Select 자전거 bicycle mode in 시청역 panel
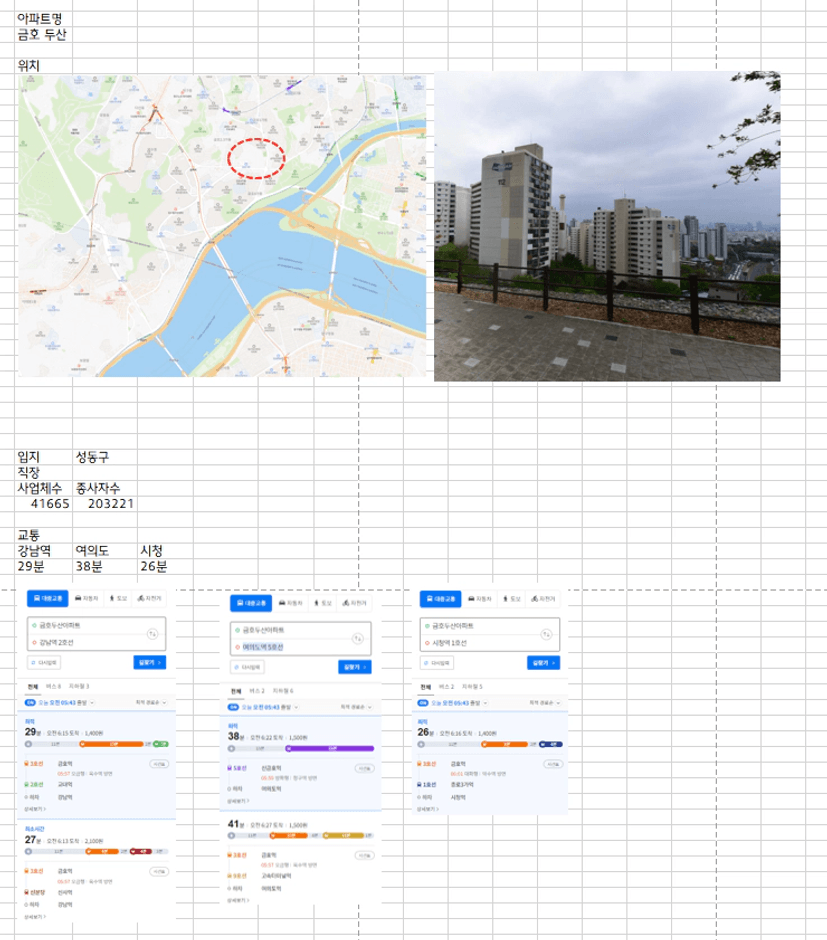The width and height of the screenshot is (827, 940). 543,599
